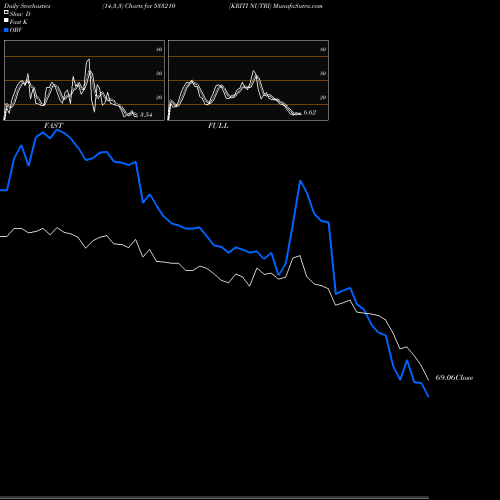Click the 'MunafaSutra.com' text

point(298,6)
